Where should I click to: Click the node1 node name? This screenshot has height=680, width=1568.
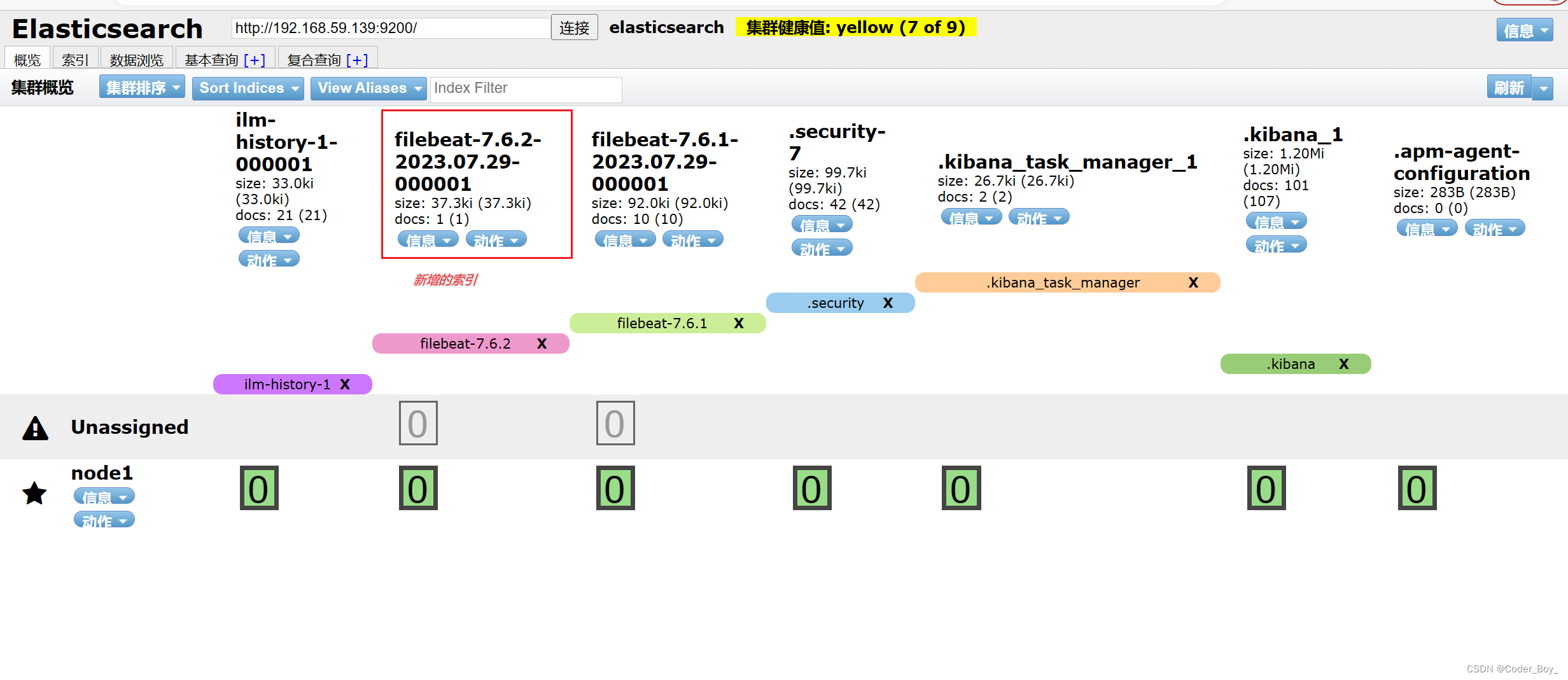coord(102,473)
